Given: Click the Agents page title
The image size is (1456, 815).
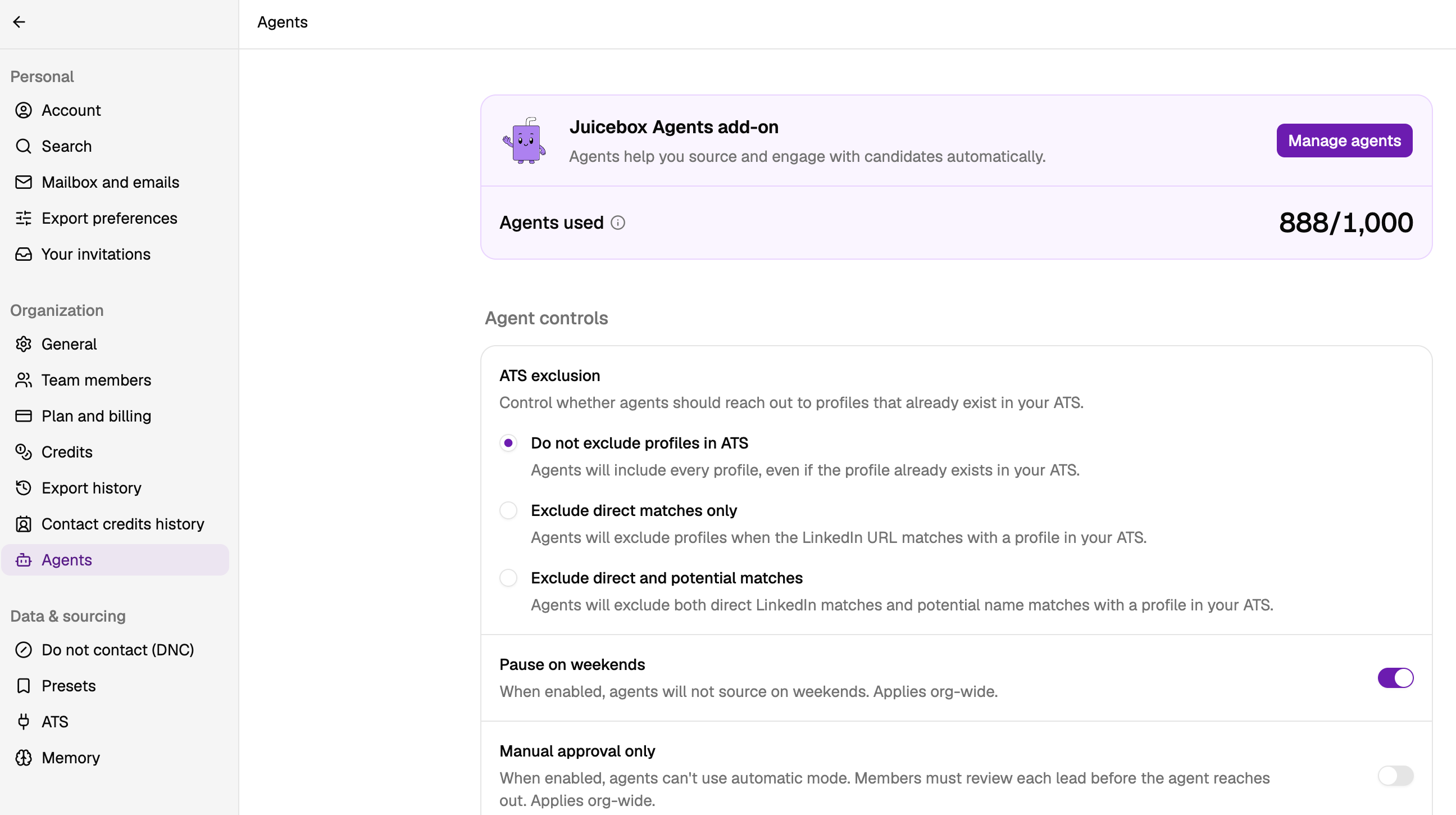Looking at the screenshot, I should [x=283, y=22].
